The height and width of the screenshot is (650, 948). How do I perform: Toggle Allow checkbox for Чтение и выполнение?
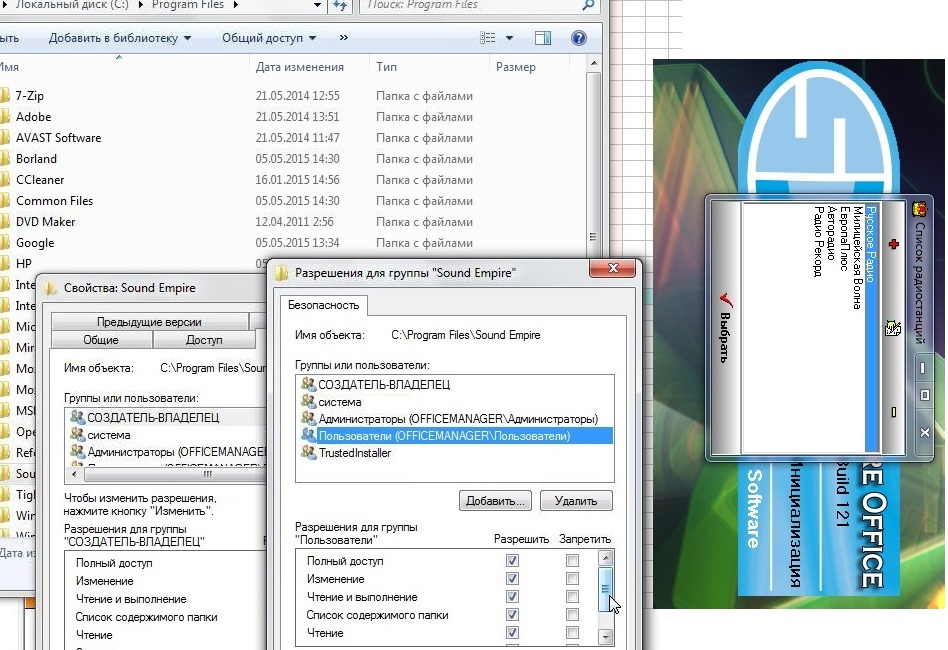[x=513, y=598]
